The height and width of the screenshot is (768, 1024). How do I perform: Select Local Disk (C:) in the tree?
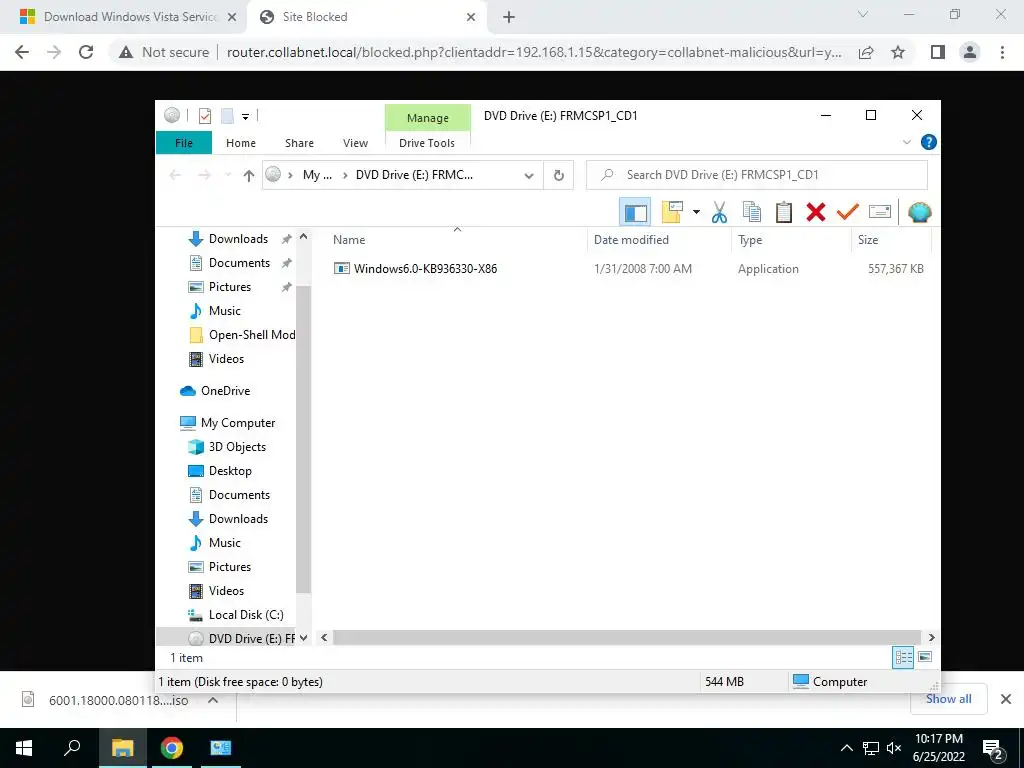click(x=246, y=615)
